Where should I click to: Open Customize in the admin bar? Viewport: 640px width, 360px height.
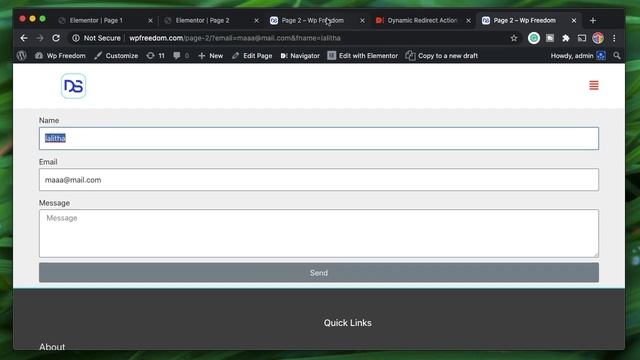pos(116,56)
